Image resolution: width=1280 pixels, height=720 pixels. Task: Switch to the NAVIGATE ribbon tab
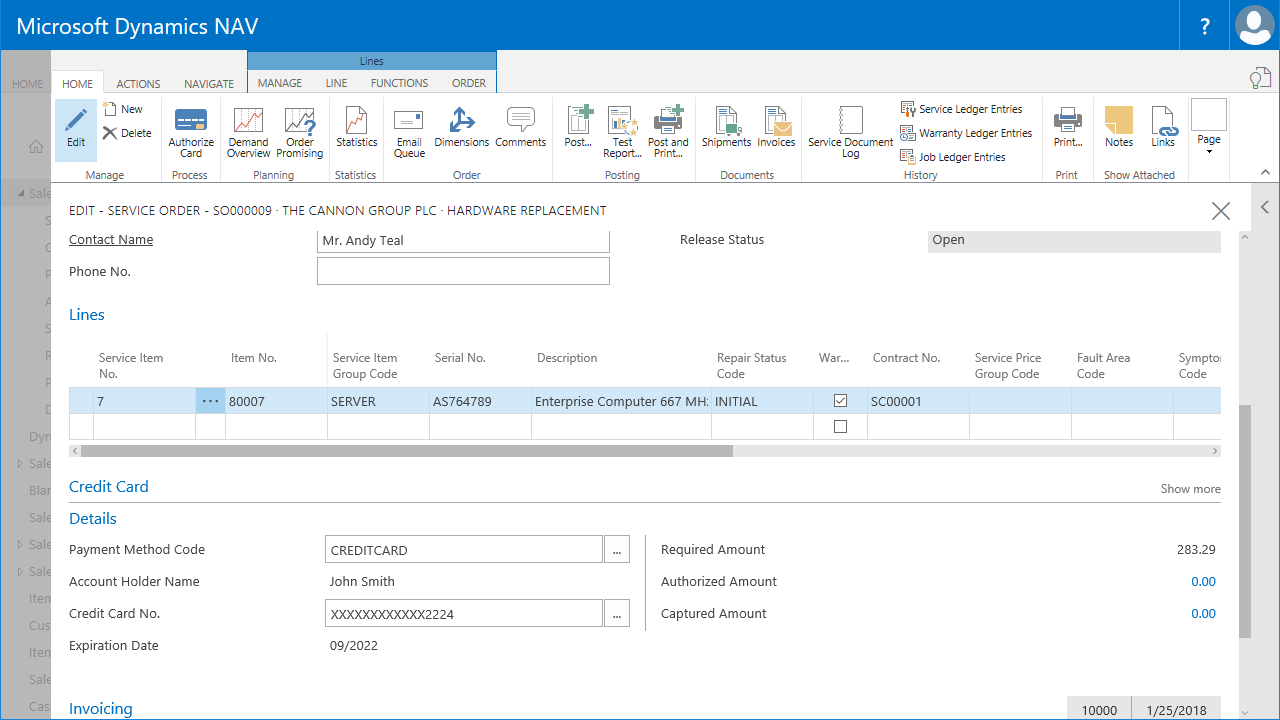point(209,84)
